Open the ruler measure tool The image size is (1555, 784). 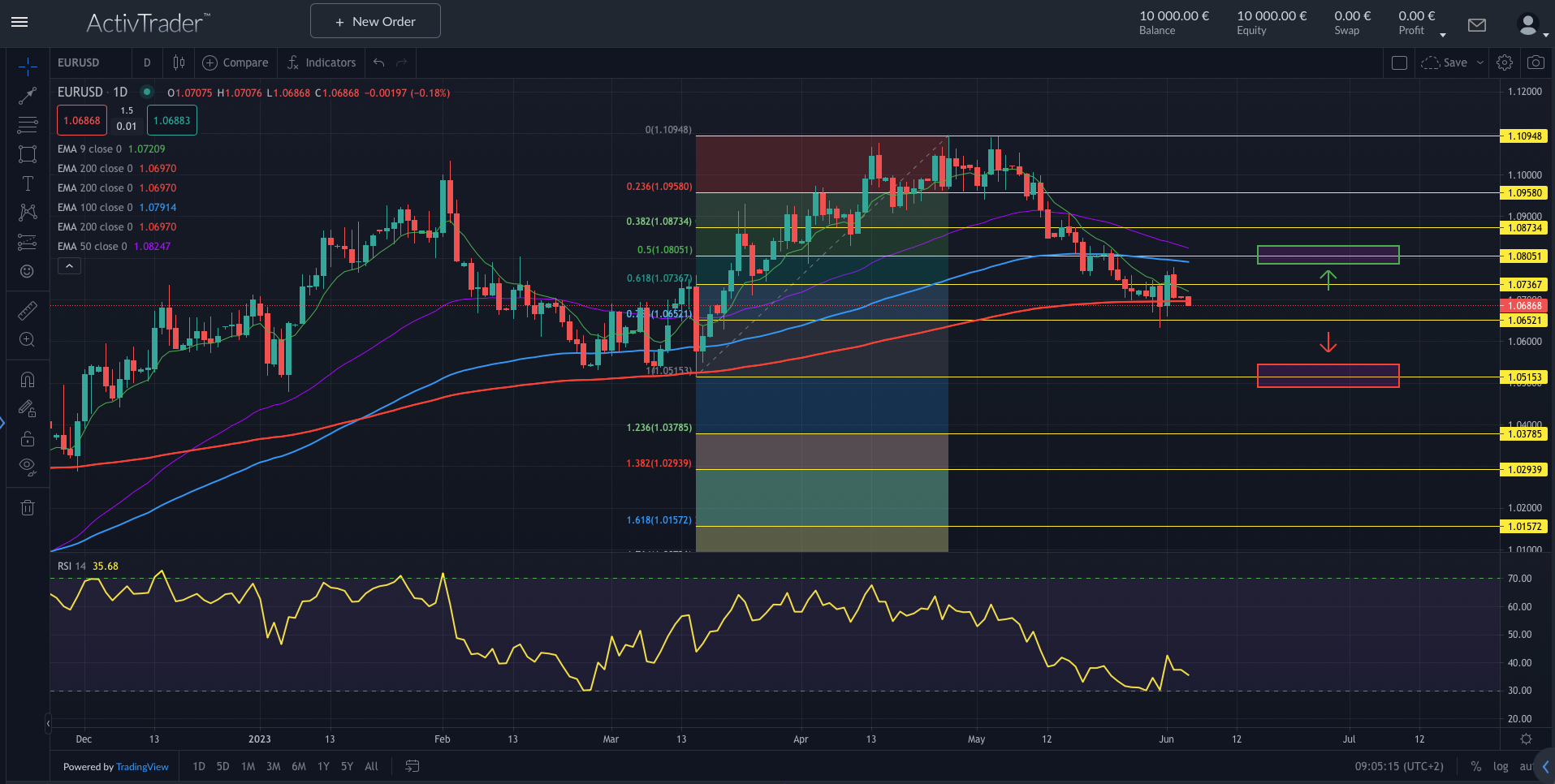(x=28, y=309)
